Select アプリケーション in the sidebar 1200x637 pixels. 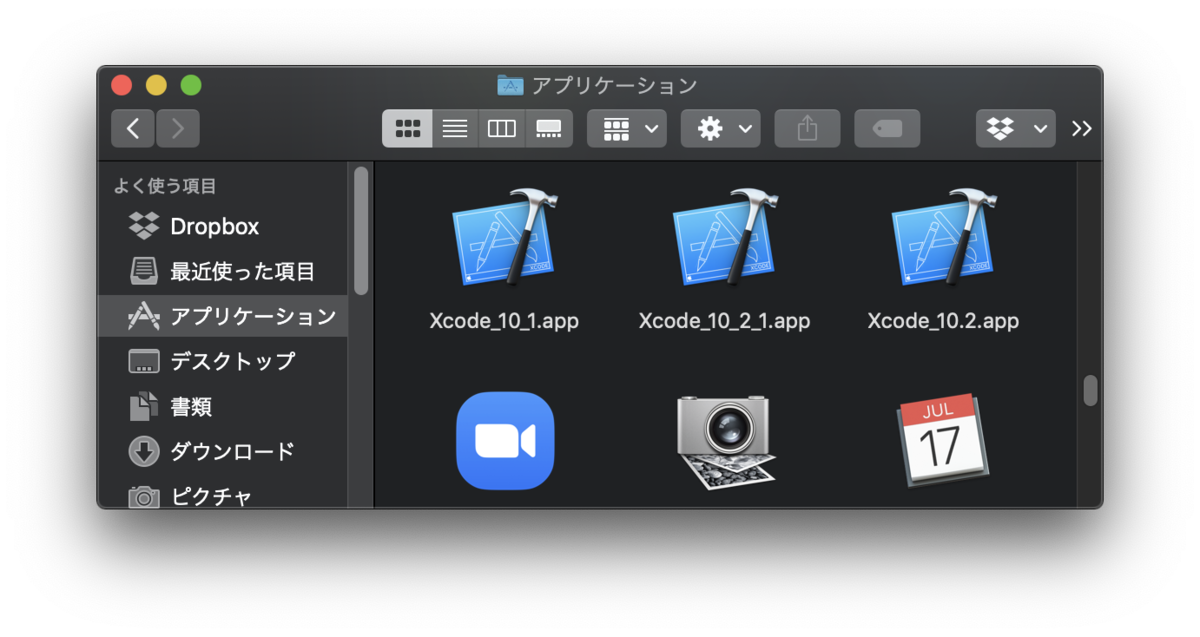click(224, 316)
